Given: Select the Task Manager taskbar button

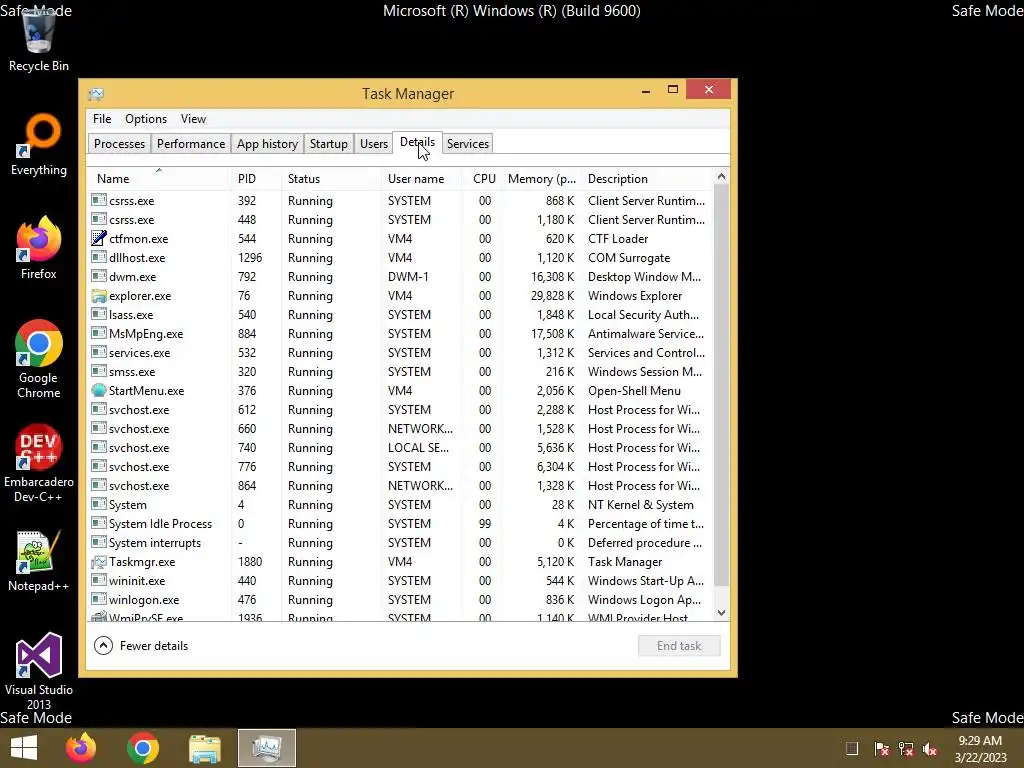Looking at the screenshot, I should click(x=266, y=748).
